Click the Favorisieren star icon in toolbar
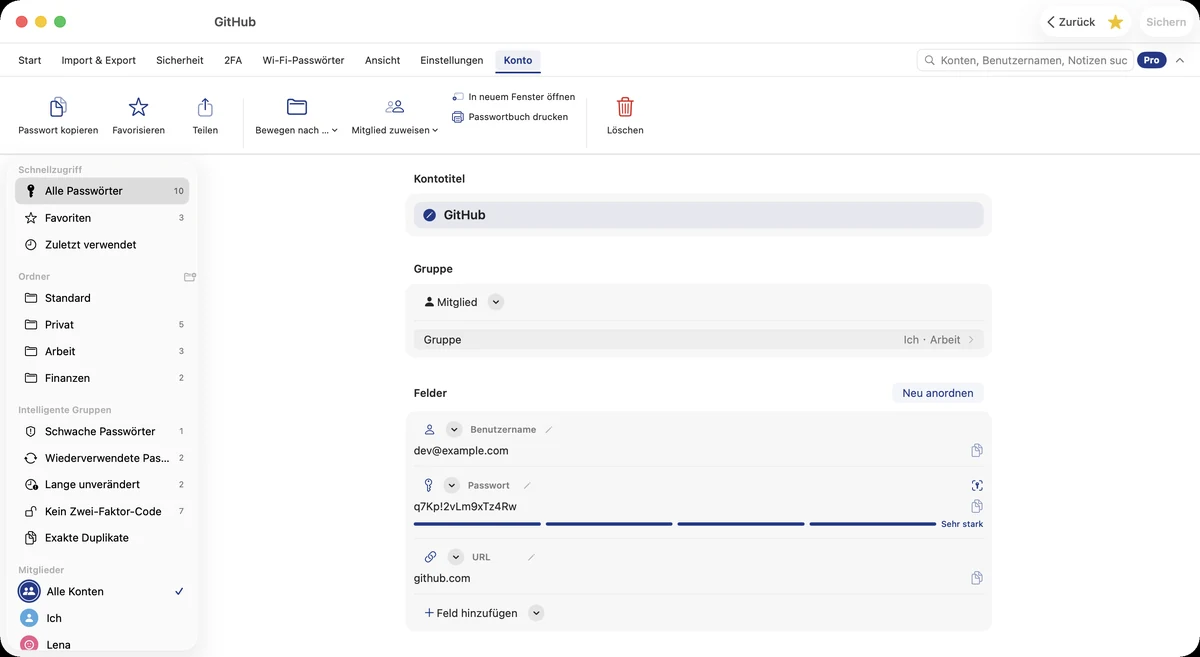 [x=138, y=107]
